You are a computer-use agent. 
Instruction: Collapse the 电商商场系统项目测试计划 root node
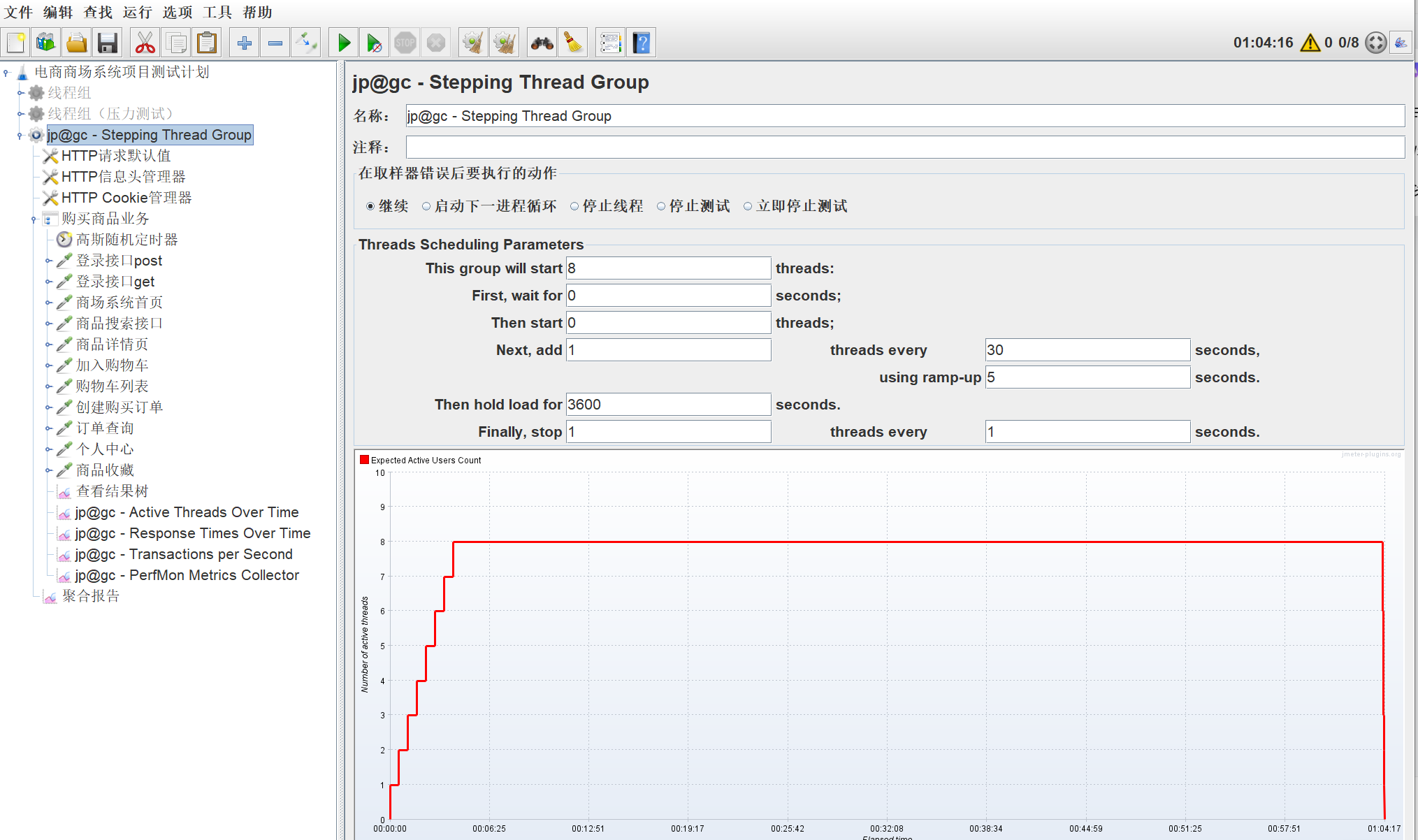coord(6,72)
